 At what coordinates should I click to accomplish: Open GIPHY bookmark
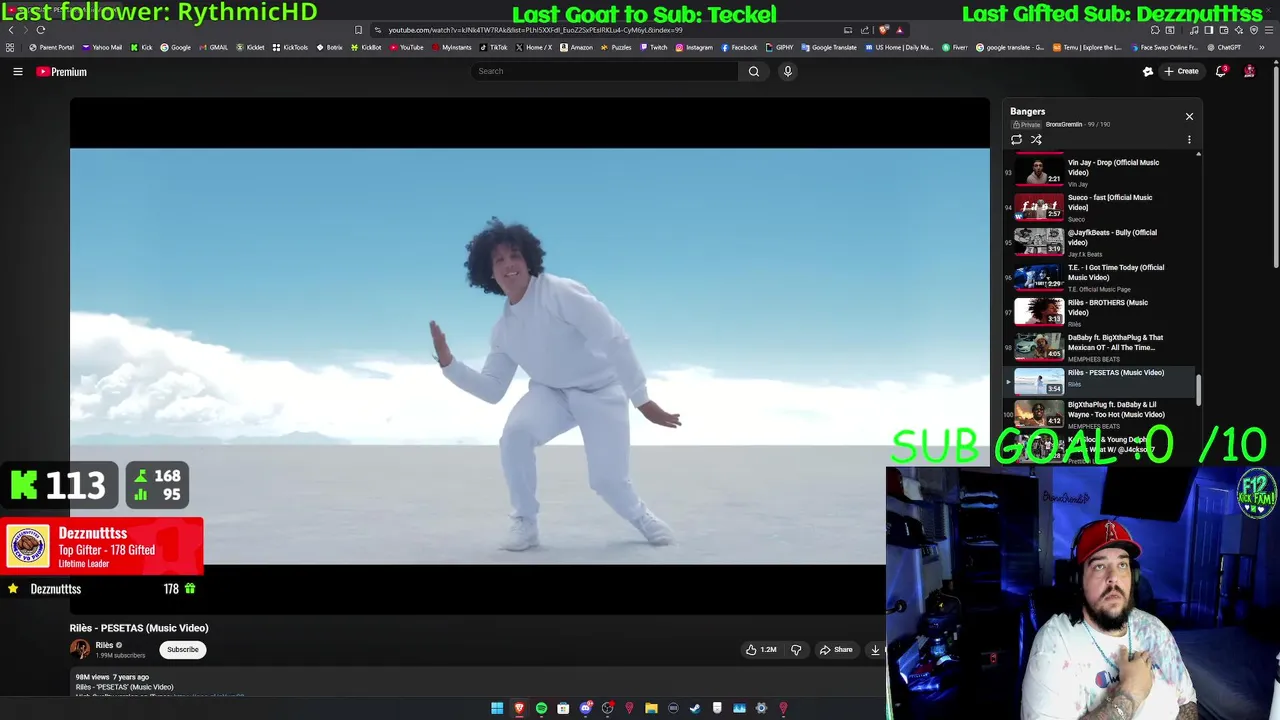[779, 47]
